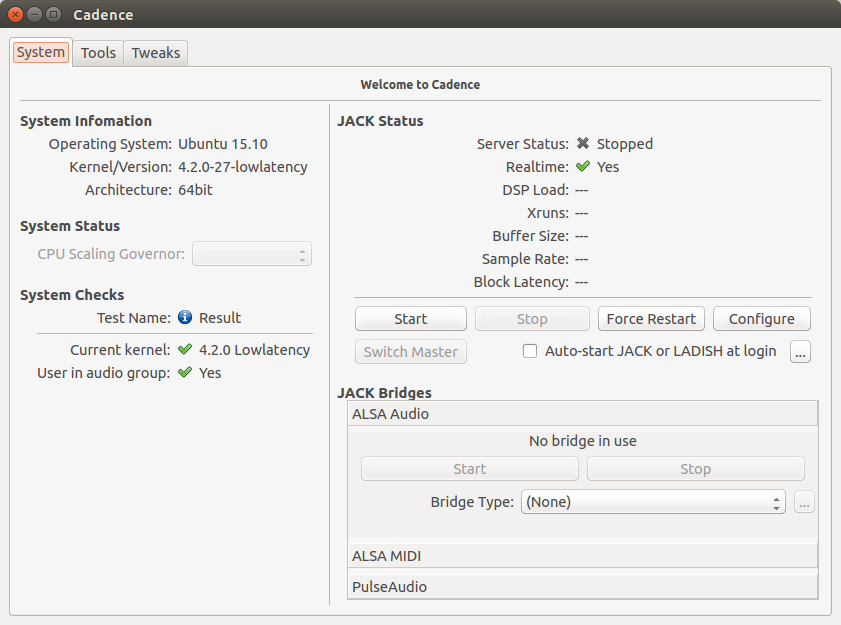Switch to the System tab
The image size is (841, 625).
coord(41,52)
